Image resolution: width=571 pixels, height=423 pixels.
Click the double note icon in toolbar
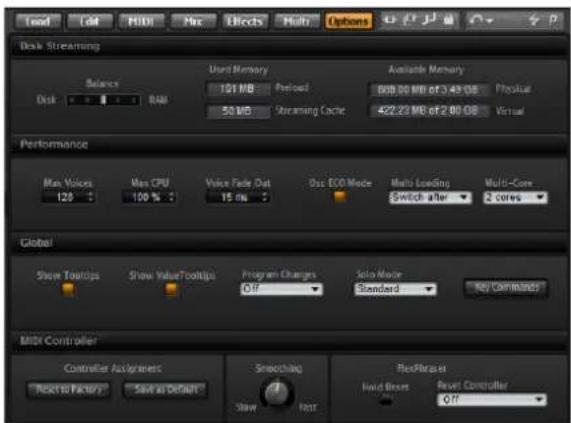coord(429,20)
